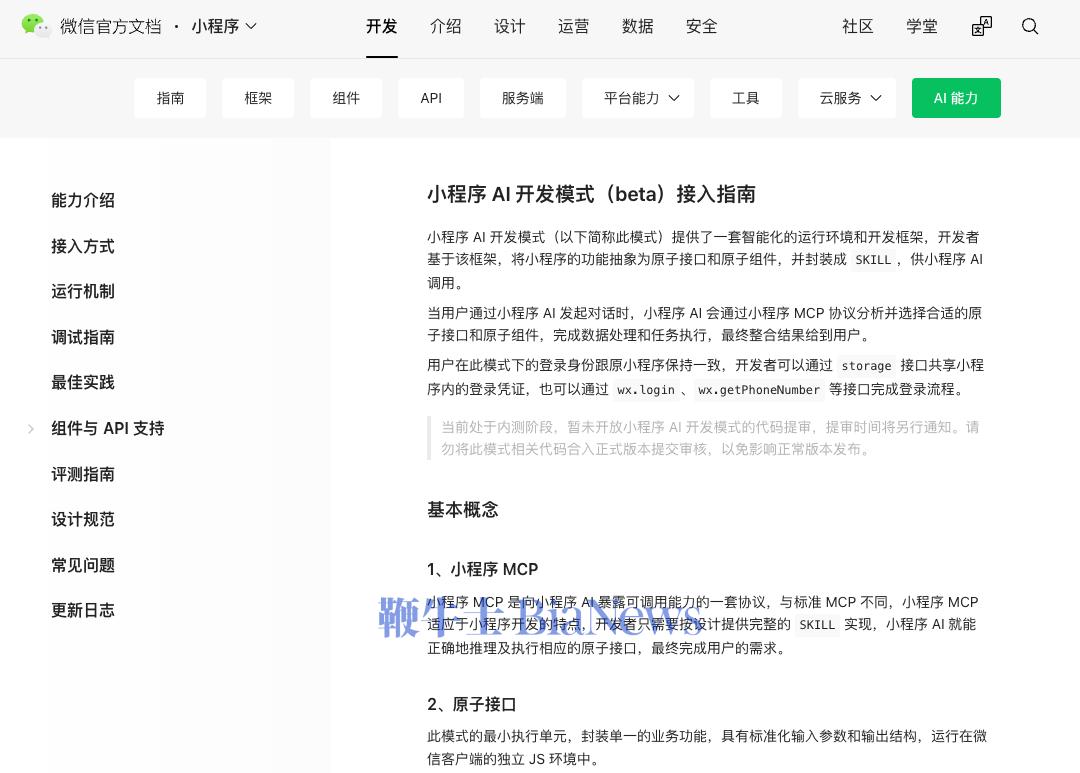Open 运行机制 in the sidebar

coord(83,291)
